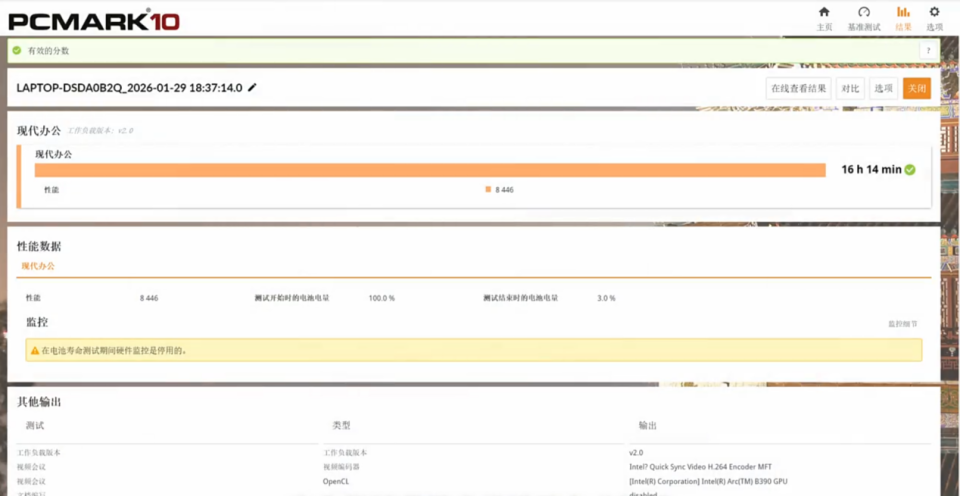
Task: Click the 100.0 % starting battery value
Action: (381, 298)
